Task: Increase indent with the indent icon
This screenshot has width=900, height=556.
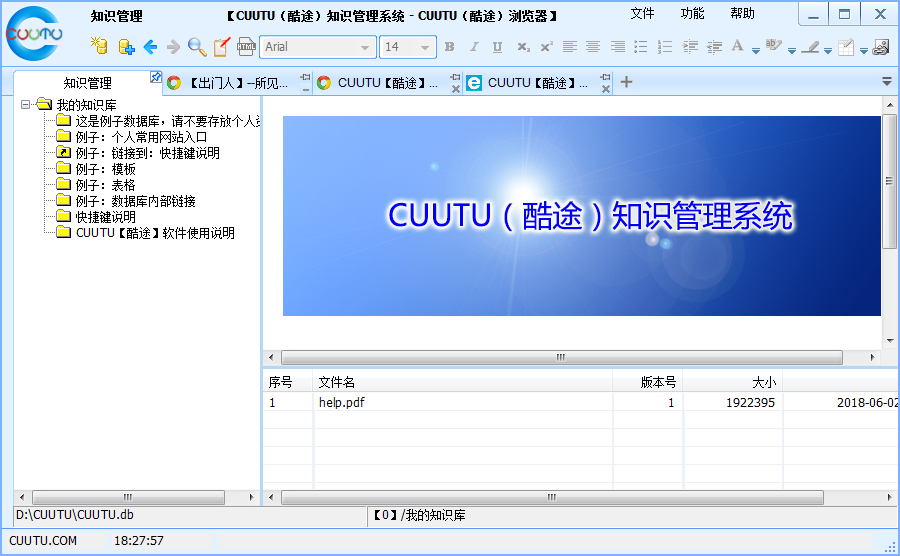Action: pyautogui.click(x=690, y=47)
